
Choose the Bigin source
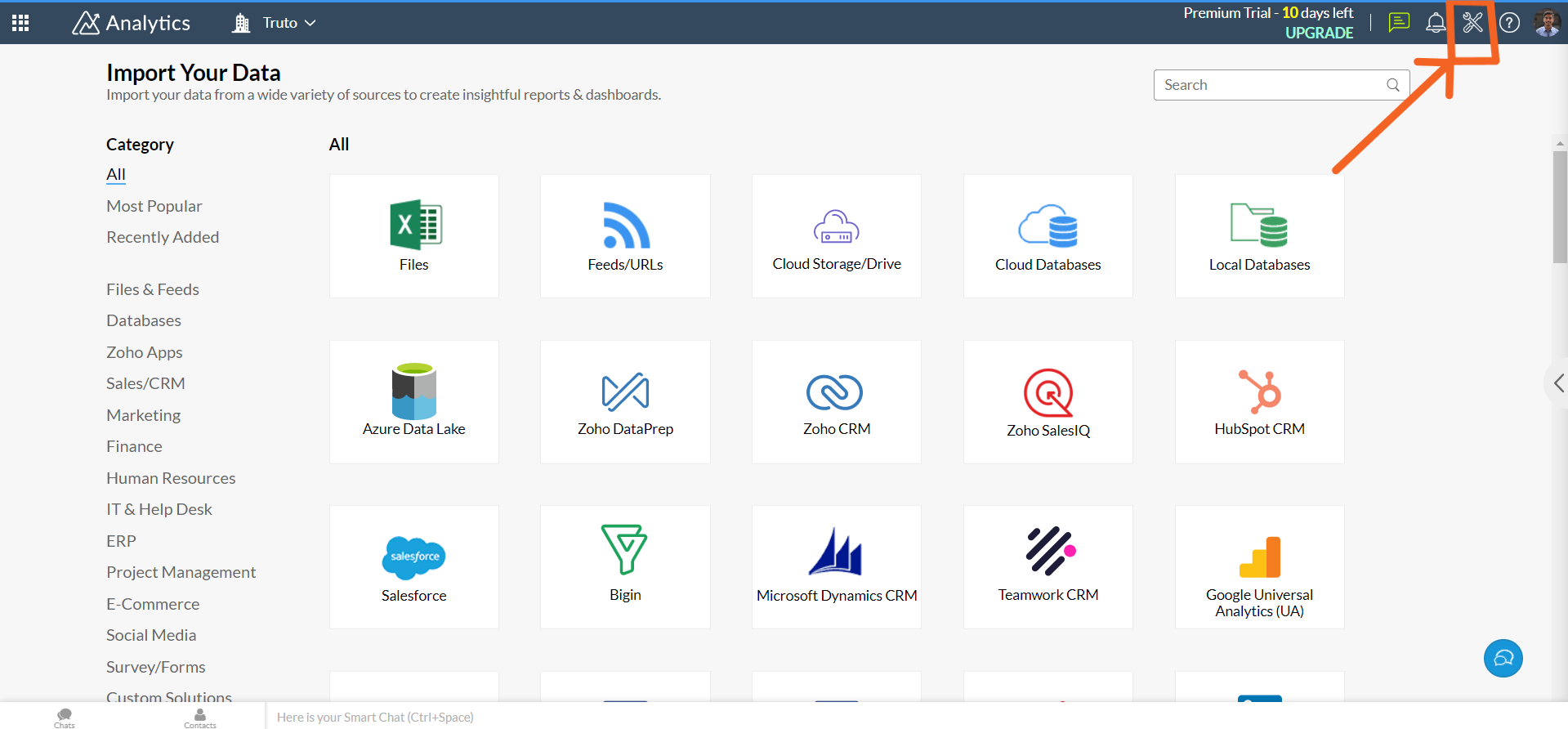[625, 567]
